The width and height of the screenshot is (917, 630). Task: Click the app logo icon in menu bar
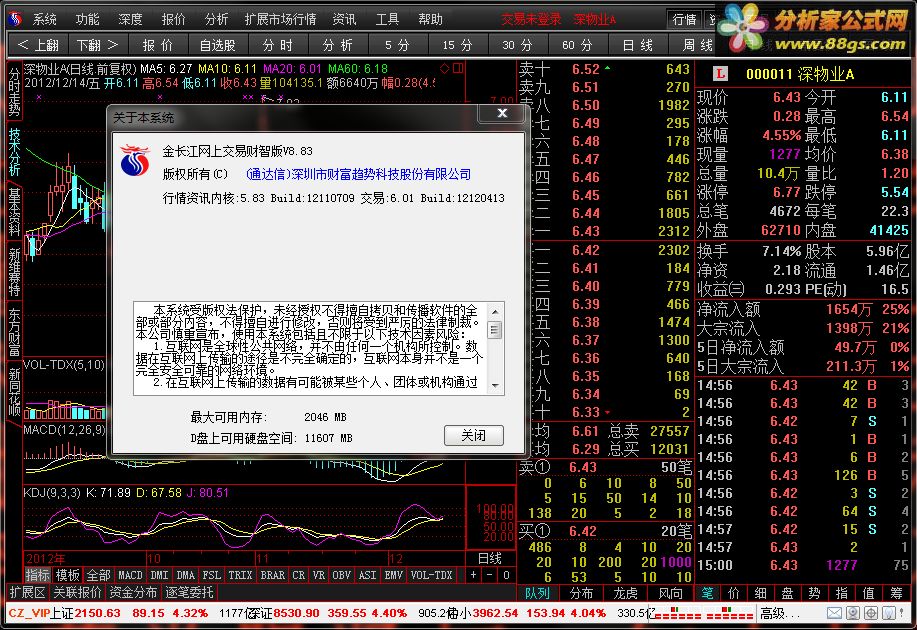pyautogui.click(x=15, y=19)
